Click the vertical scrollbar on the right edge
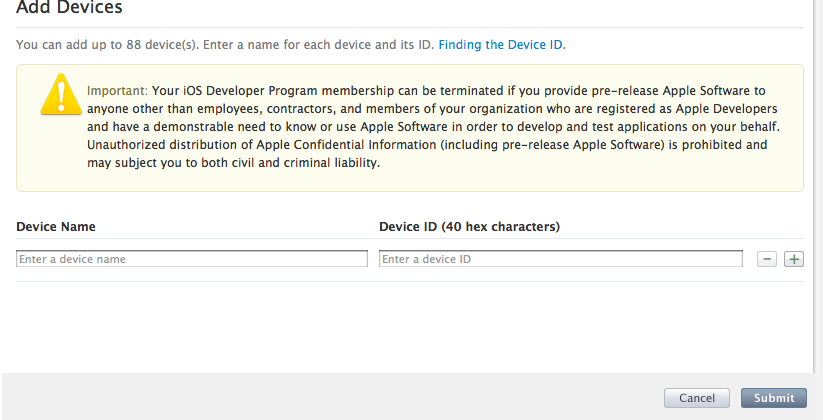This screenshot has width=823, height=420. point(818,180)
